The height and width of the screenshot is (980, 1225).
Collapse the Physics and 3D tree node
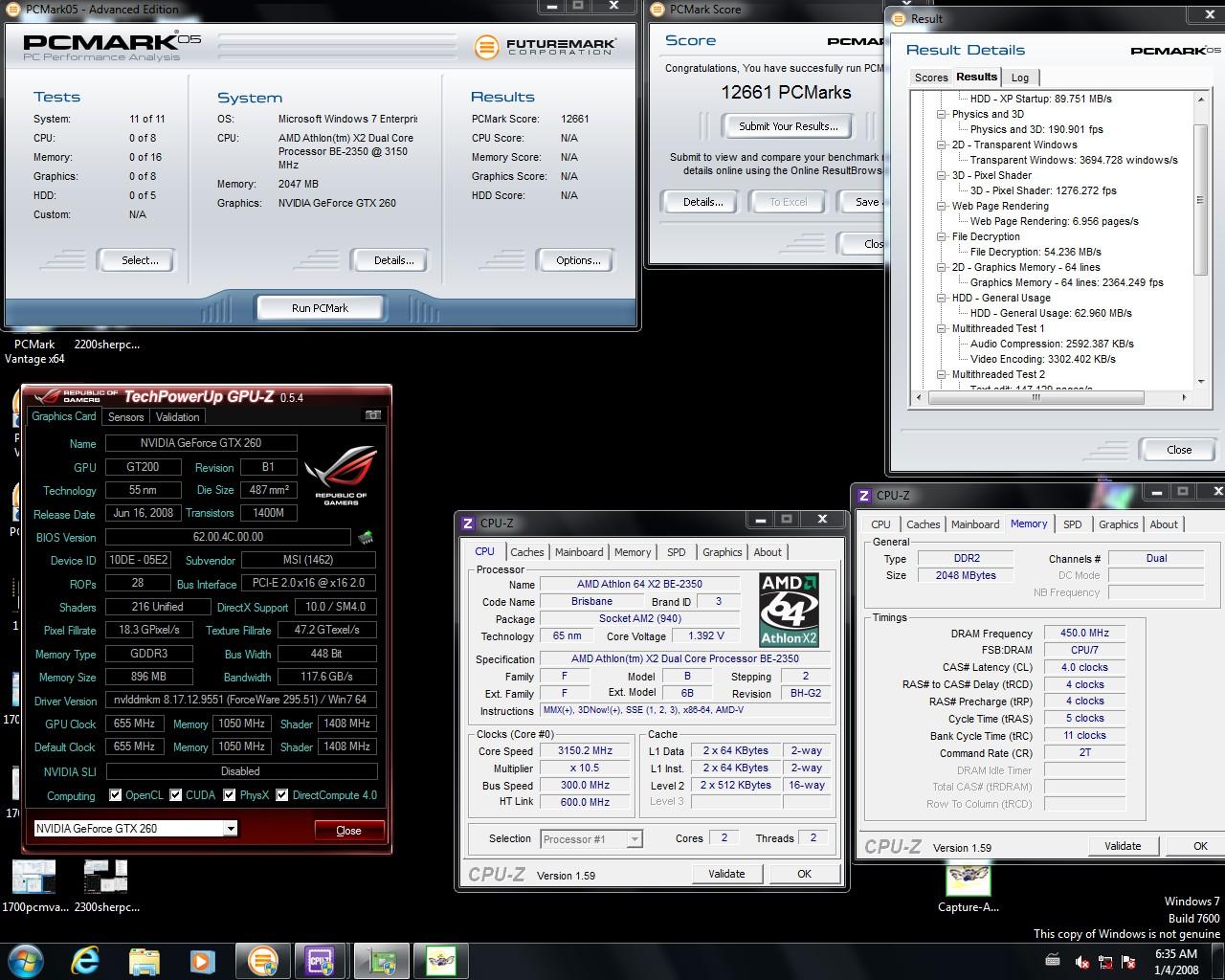coord(942,114)
